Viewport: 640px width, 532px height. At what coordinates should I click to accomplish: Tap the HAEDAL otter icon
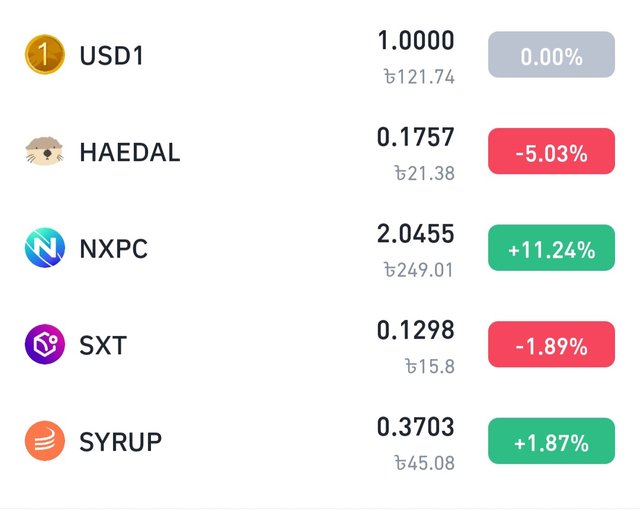coord(45,151)
